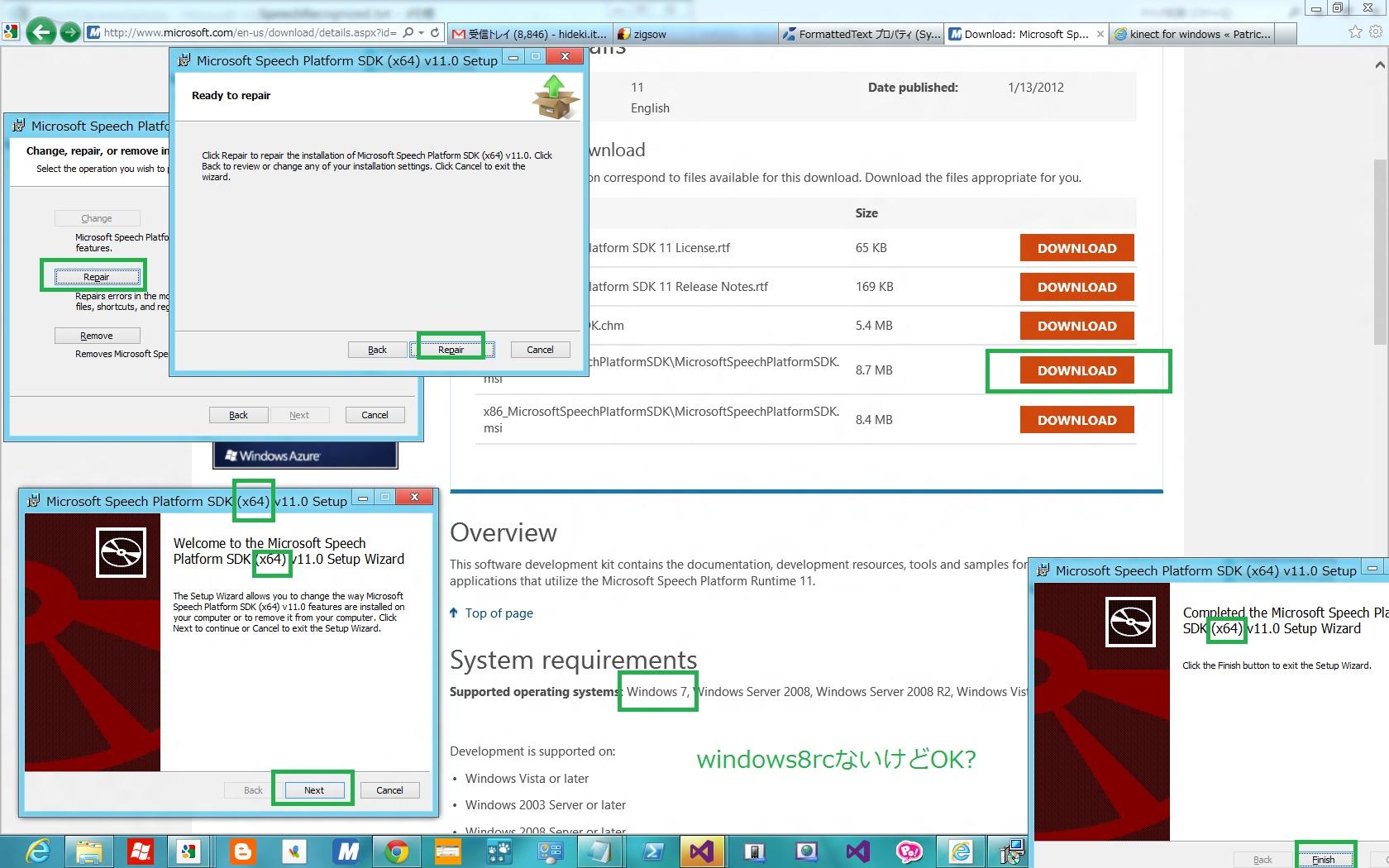Open the red Windows flag taskbar app
The width and height of the screenshot is (1389, 868).
click(140, 851)
